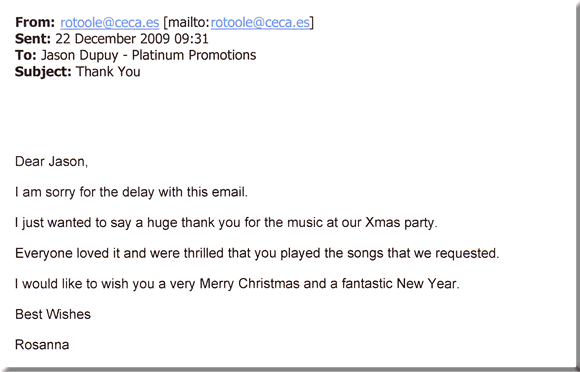The width and height of the screenshot is (580, 372).
Task: Click the words New Year
Action: [426, 284]
